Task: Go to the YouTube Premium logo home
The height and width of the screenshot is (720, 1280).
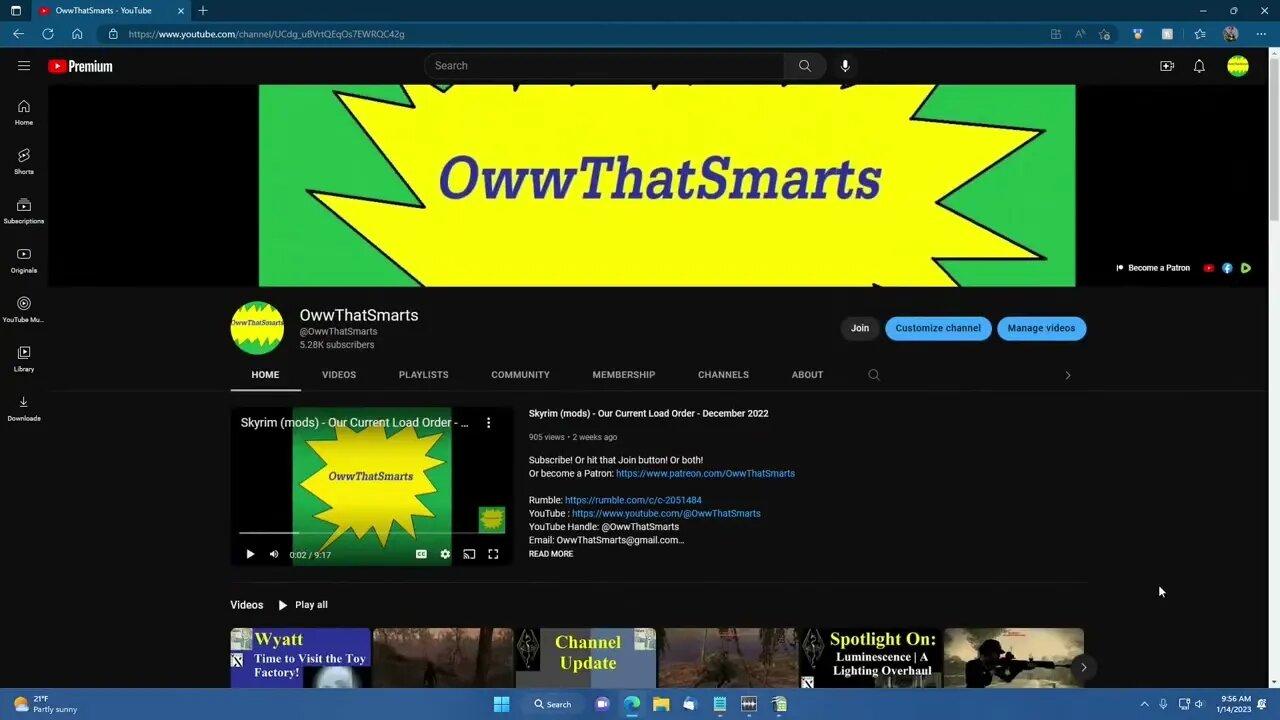Action: click(x=80, y=66)
